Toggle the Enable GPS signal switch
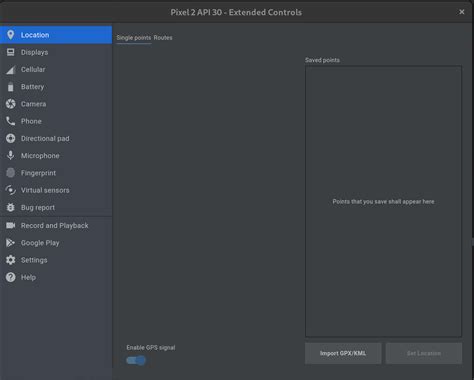This screenshot has height=380, width=474. pyautogui.click(x=136, y=360)
